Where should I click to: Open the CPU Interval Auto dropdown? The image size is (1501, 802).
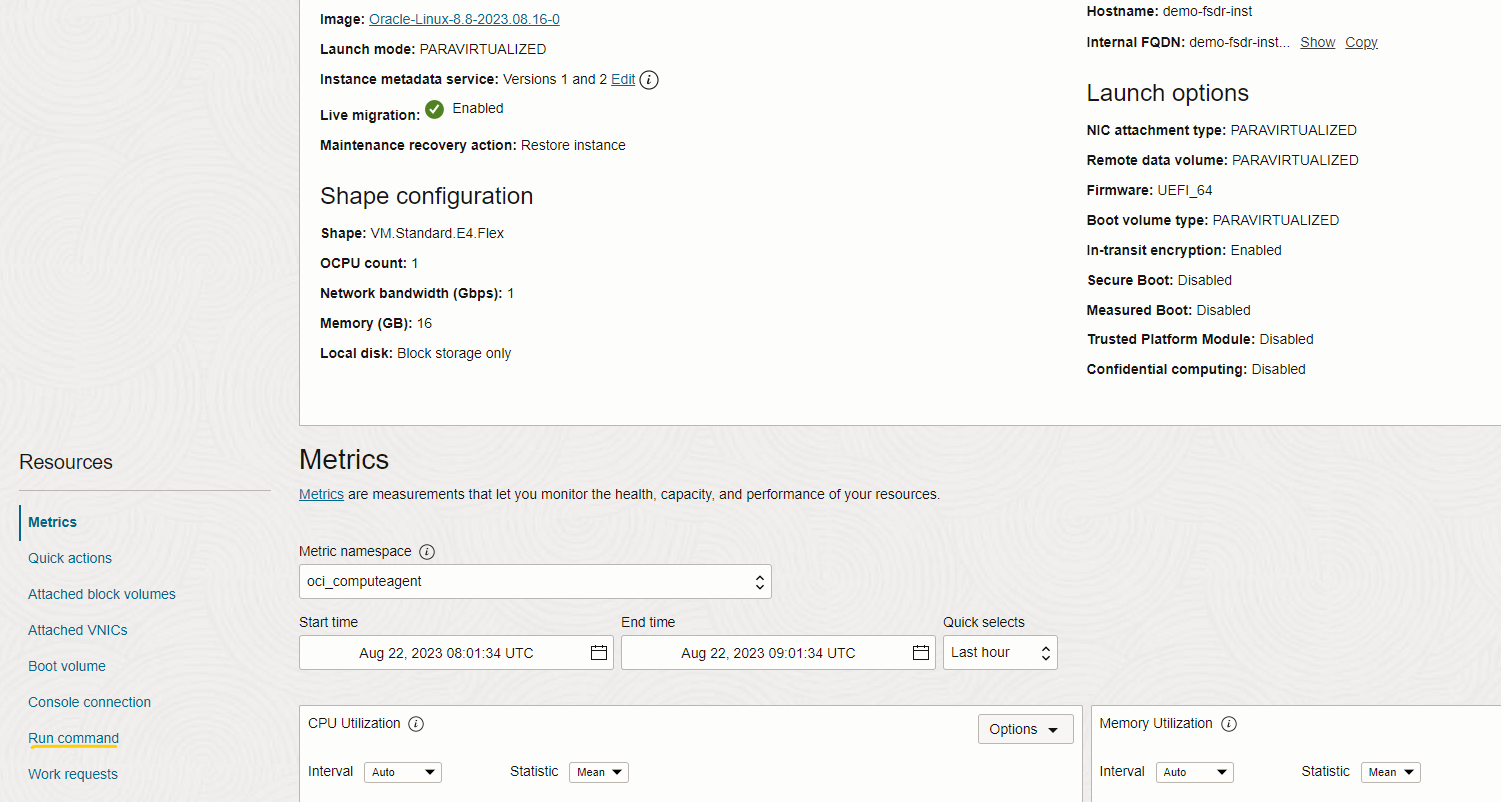click(x=402, y=772)
